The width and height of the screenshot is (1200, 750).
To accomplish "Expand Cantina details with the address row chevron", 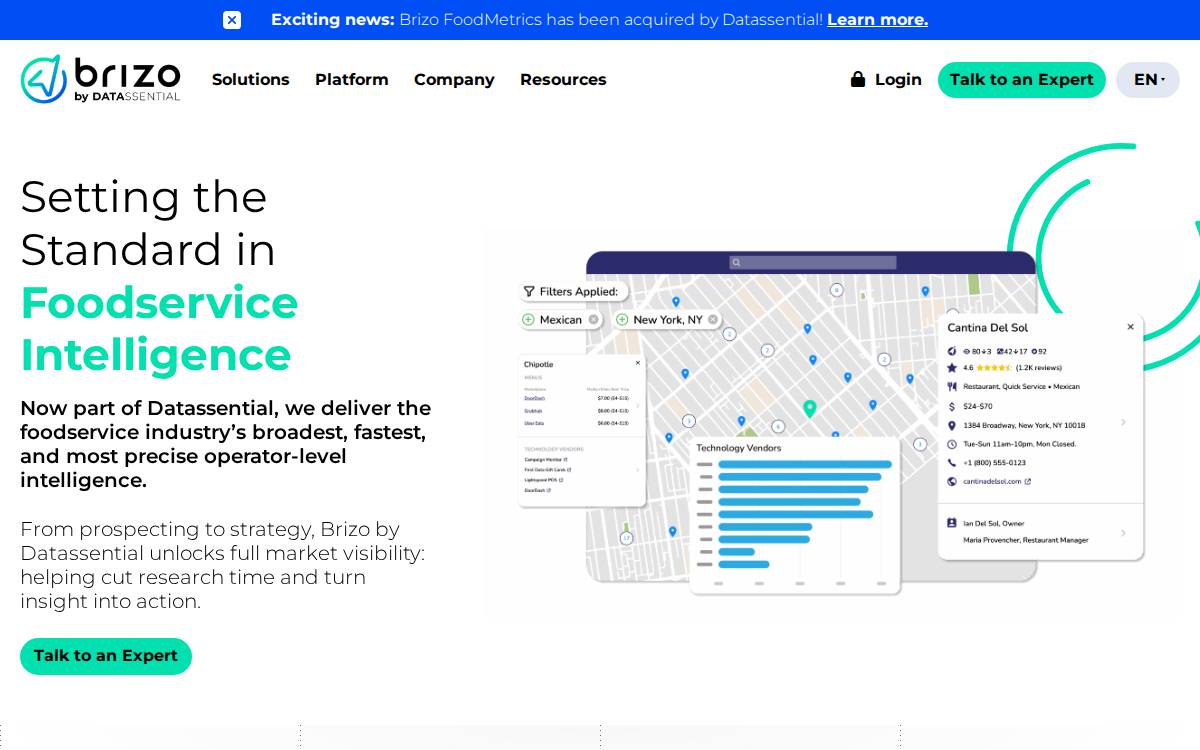I will click(1123, 423).
